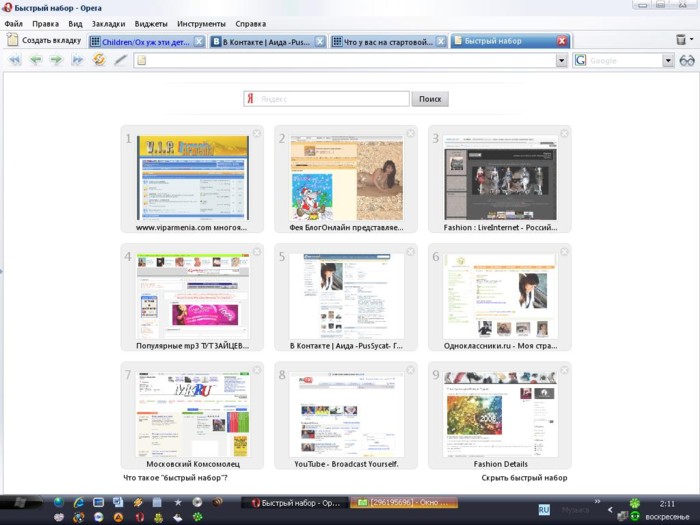Click the wand (pencil) icon in toolbar
Viewport: 700px width, 525px height.
pyautogui.click(x=120, y=60)
